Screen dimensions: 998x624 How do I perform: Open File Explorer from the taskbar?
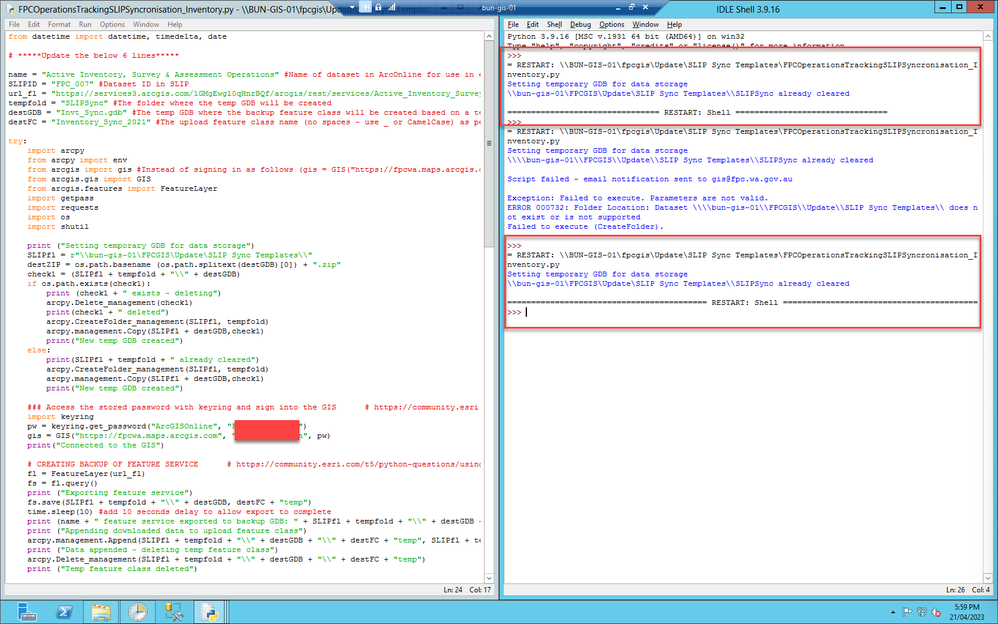[101, 612]
